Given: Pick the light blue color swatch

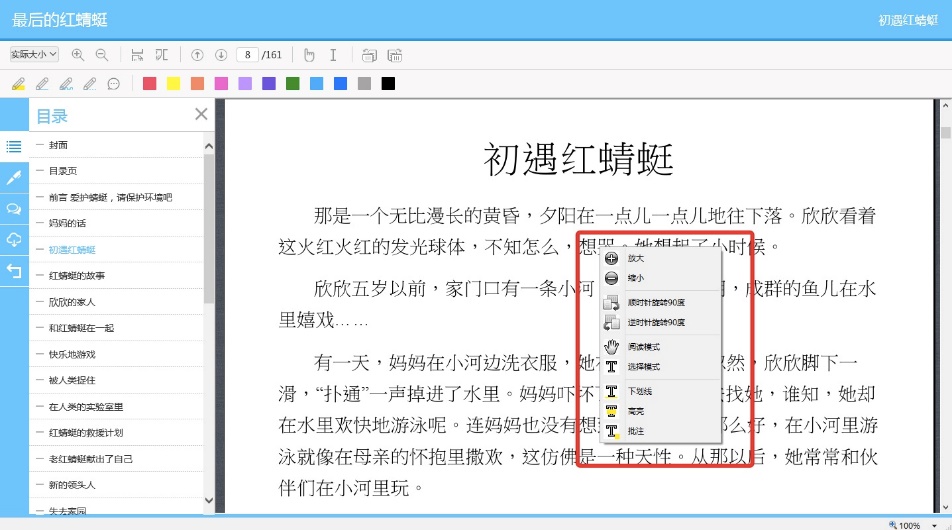Looking at the screenshot, I should [x=317, y=83].
